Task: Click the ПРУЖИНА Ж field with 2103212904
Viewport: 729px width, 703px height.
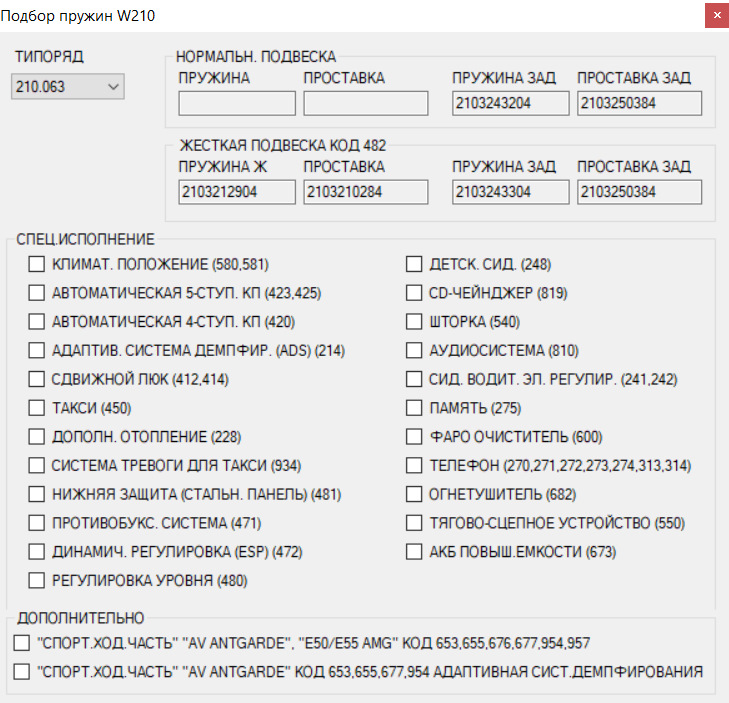Action: tap(237, 191)
